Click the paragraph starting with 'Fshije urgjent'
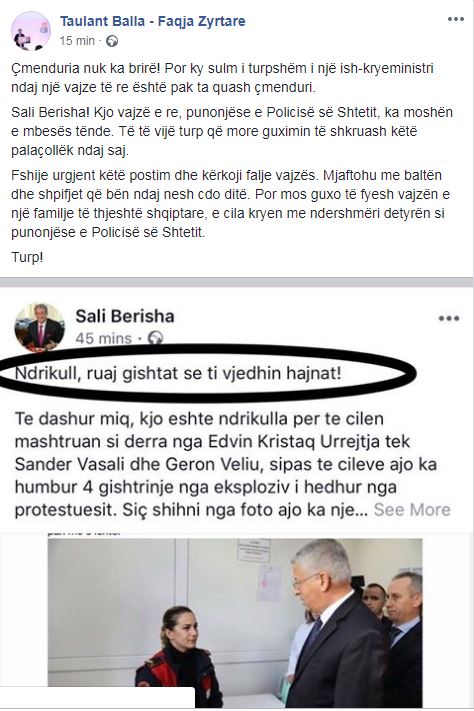 point(230,204)
